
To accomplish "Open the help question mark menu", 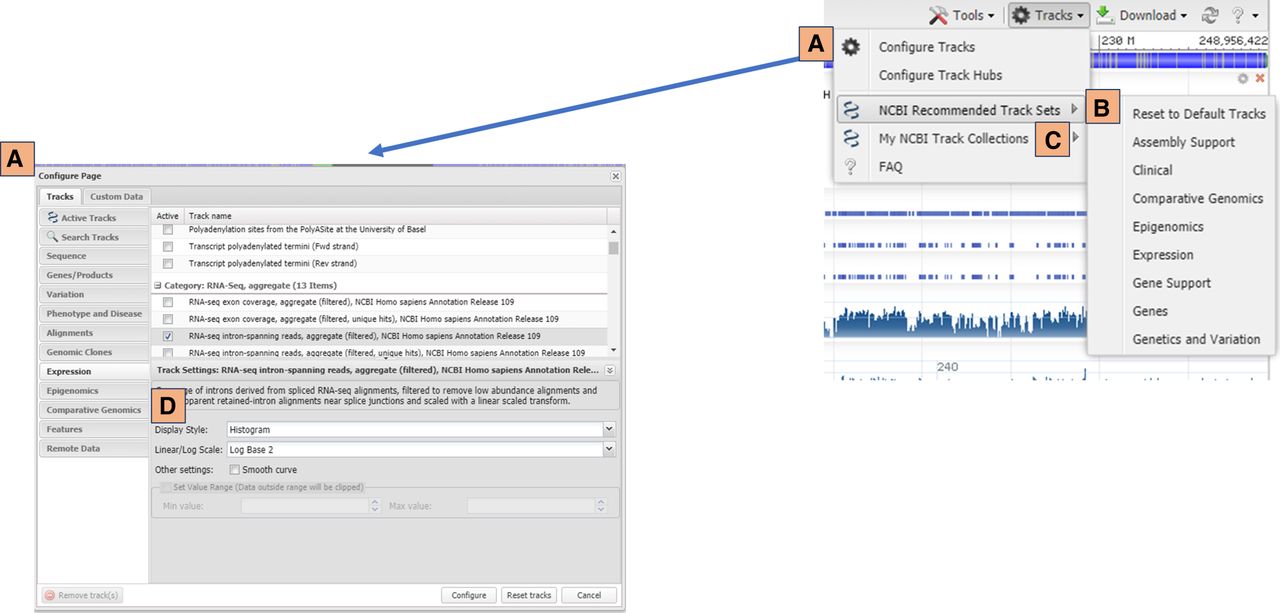I will coord(1238,15).
